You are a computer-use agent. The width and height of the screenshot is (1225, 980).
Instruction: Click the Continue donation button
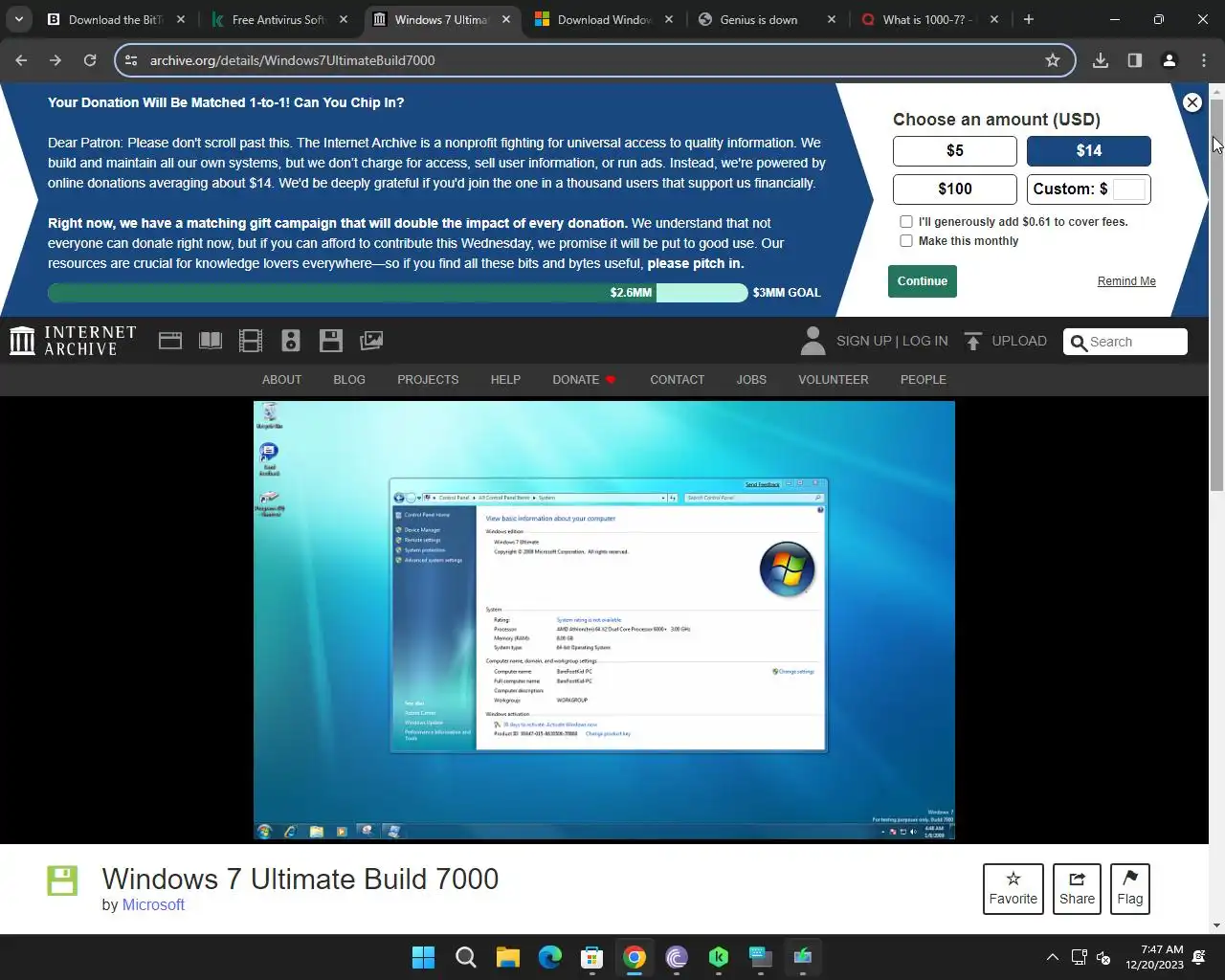(923, 281)
